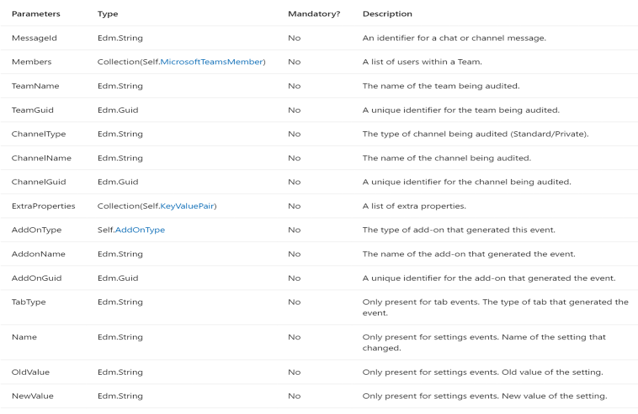Select the NewValue parameter cell
The width and height of the screenshot is (638, 414).
pos(32,396)
